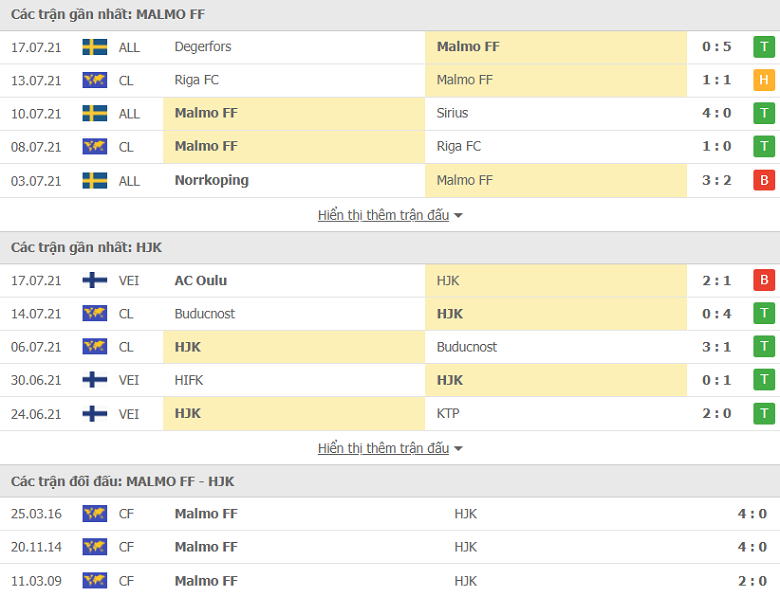Click dropdown arrow under Malmo FF matches

point(458,216)
